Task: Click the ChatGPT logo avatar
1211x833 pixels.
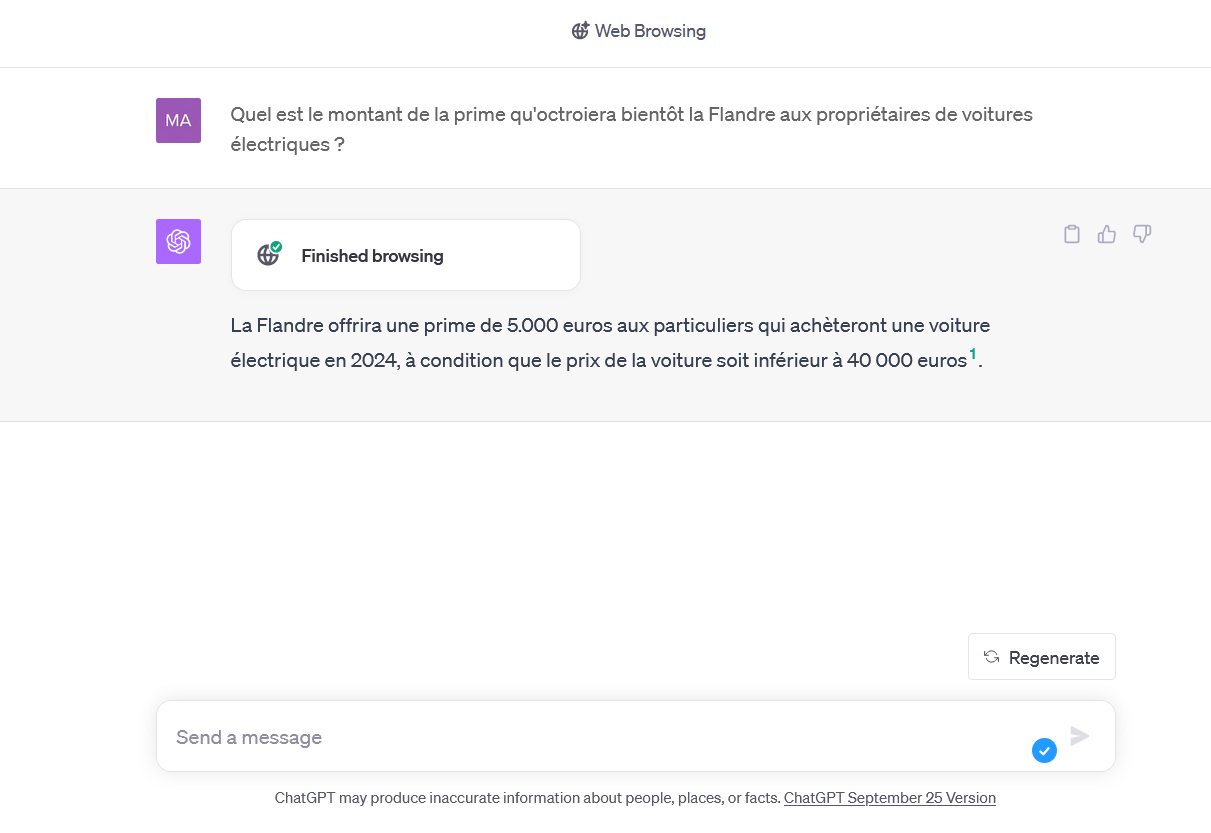Action: (x=178, y=242)
